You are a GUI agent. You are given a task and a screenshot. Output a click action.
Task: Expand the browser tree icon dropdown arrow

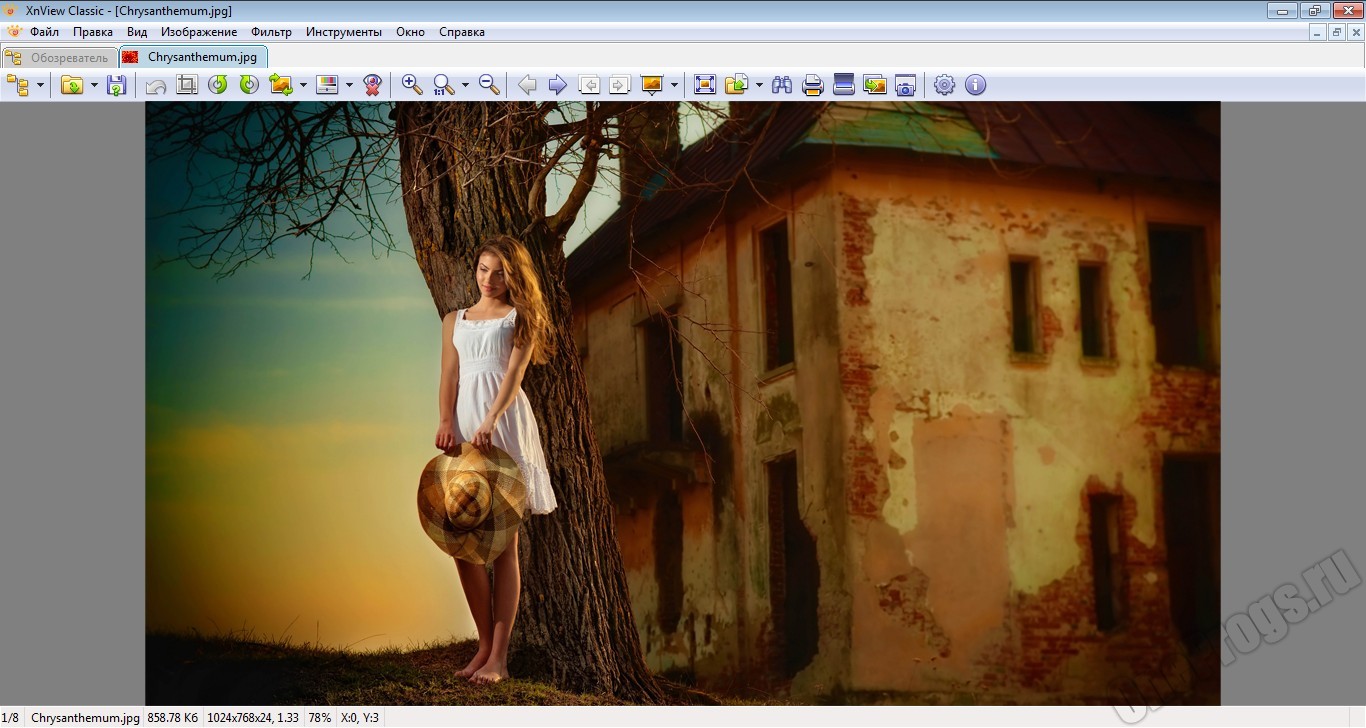(x=40, y=86)
